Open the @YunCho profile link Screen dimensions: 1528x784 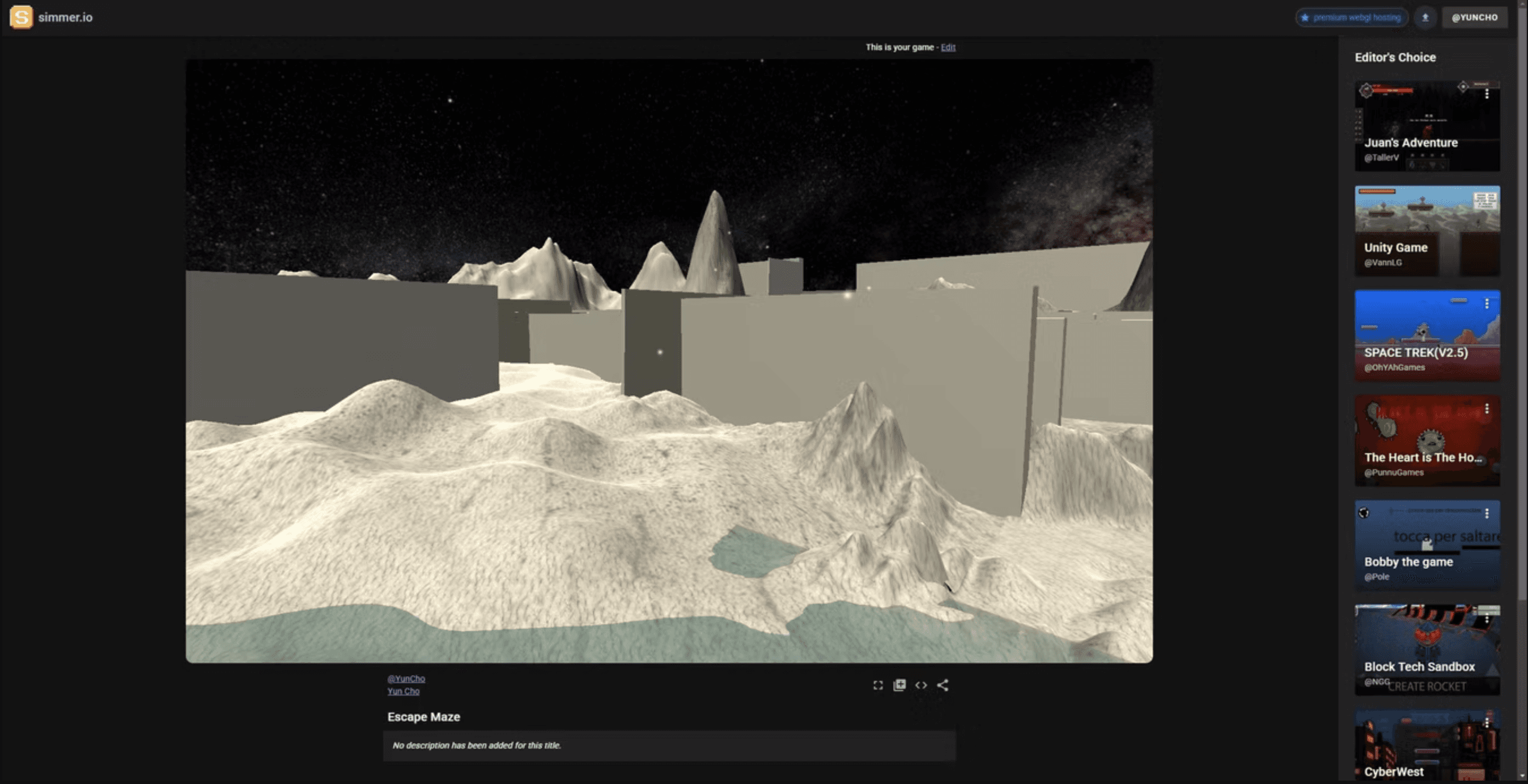(406, 679)
